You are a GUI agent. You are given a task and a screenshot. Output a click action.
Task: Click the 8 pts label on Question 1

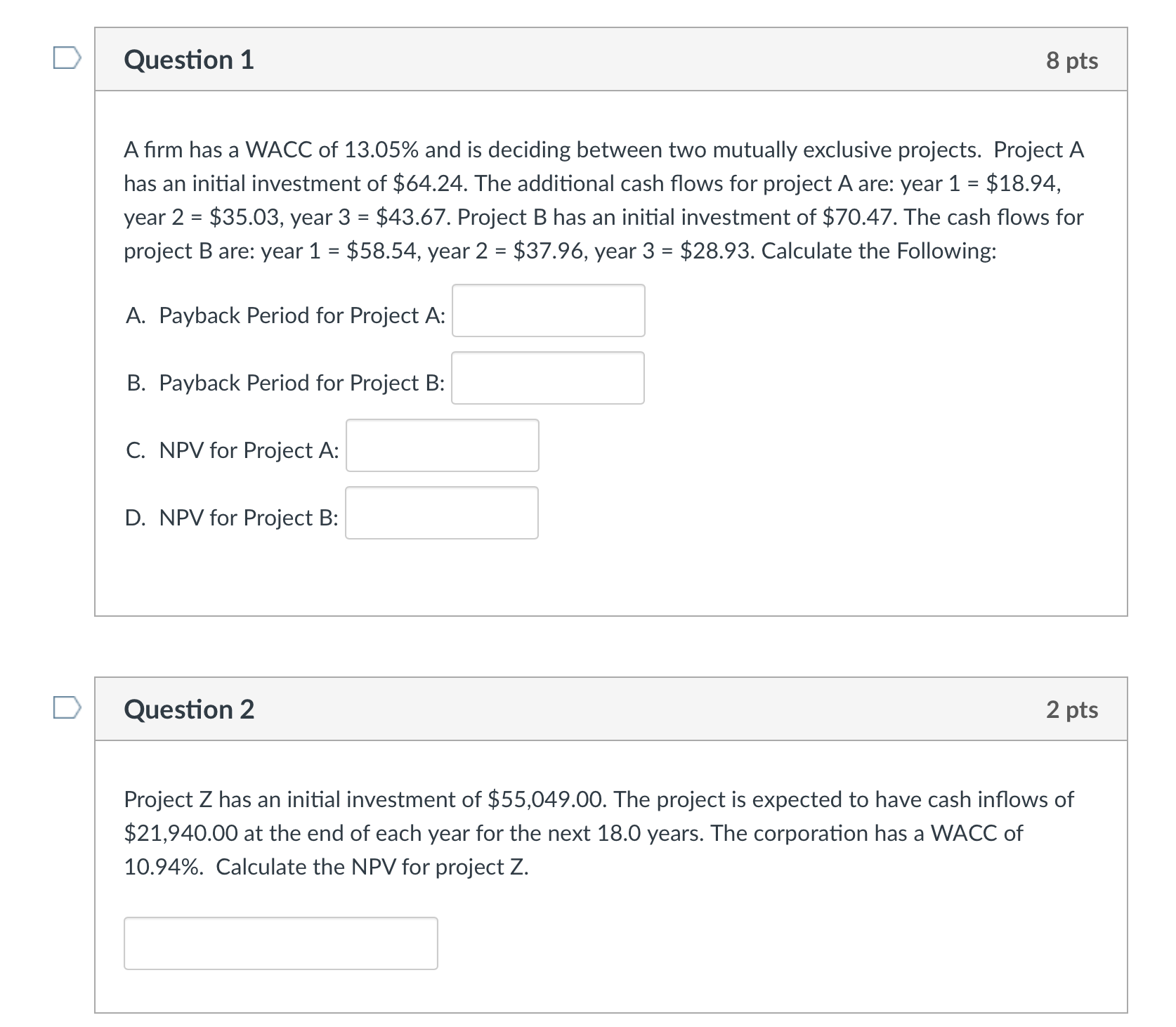(1076, 60)
